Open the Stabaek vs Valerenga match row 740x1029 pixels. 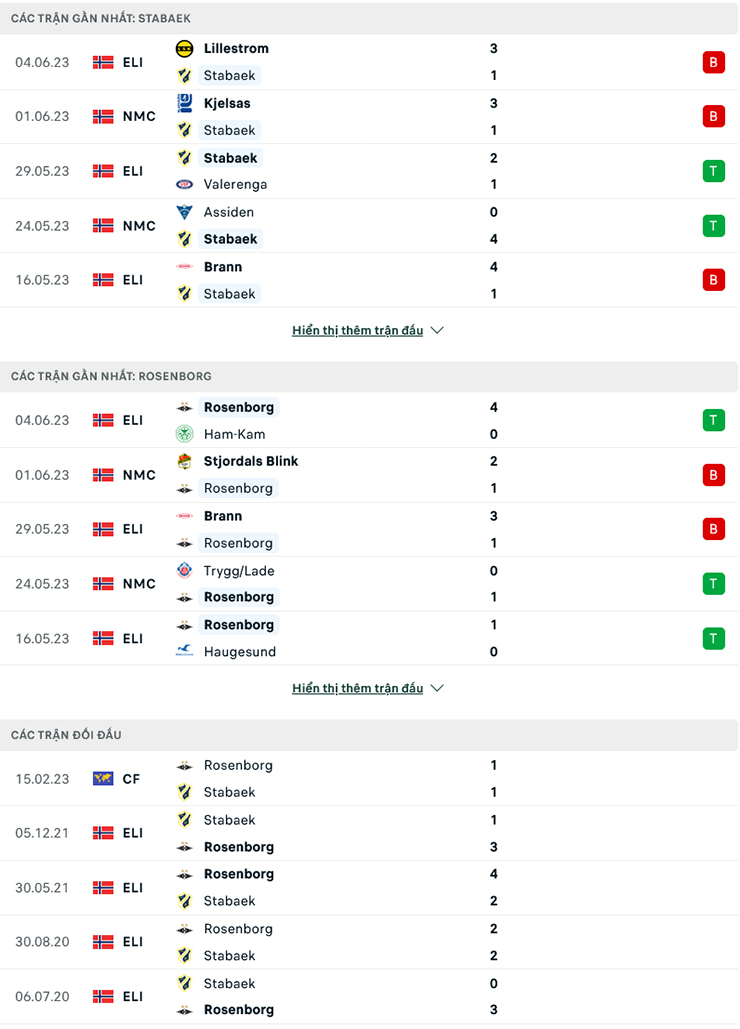tap(370, 171)
